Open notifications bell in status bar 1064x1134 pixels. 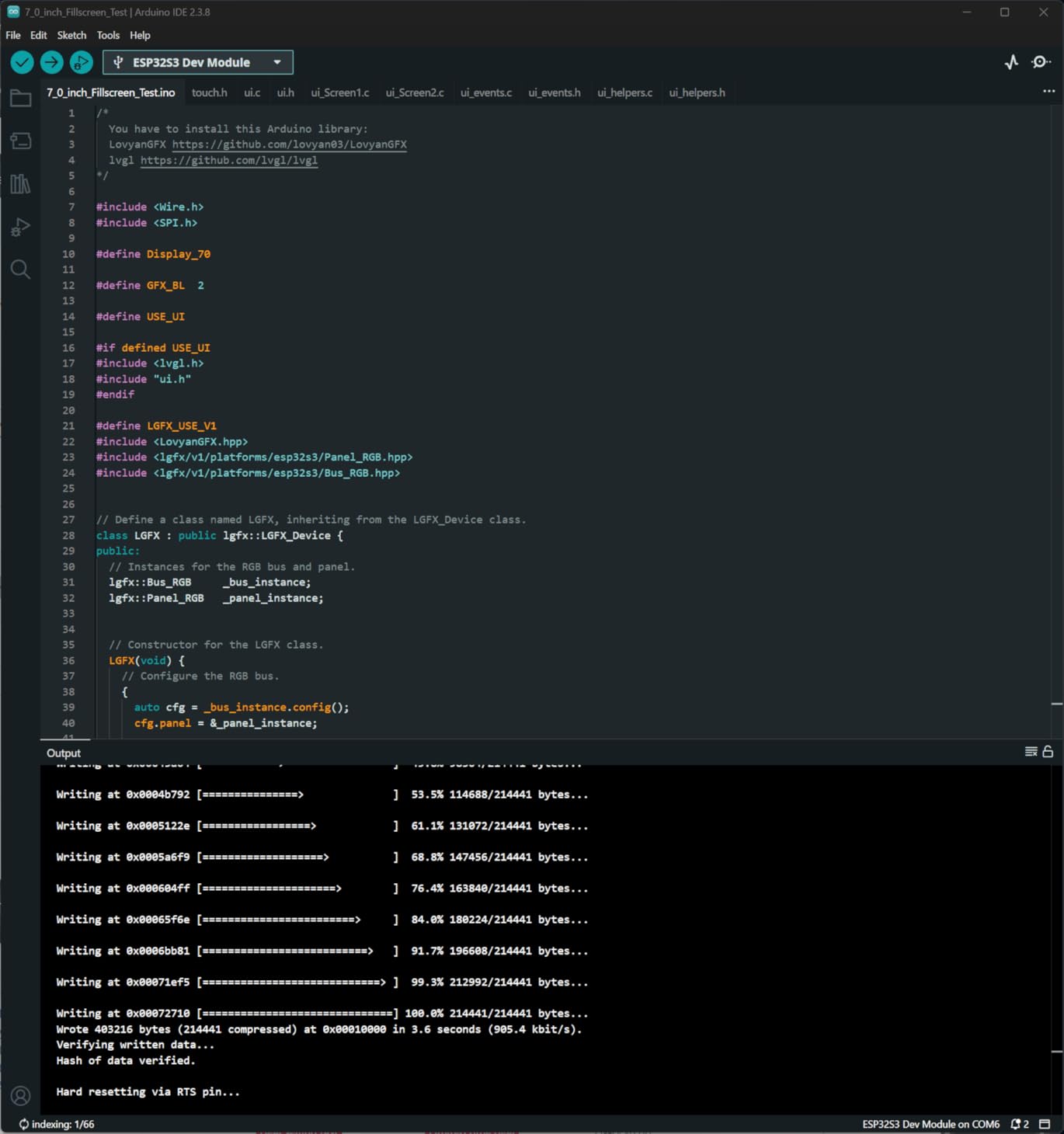coord(1019,1124)
